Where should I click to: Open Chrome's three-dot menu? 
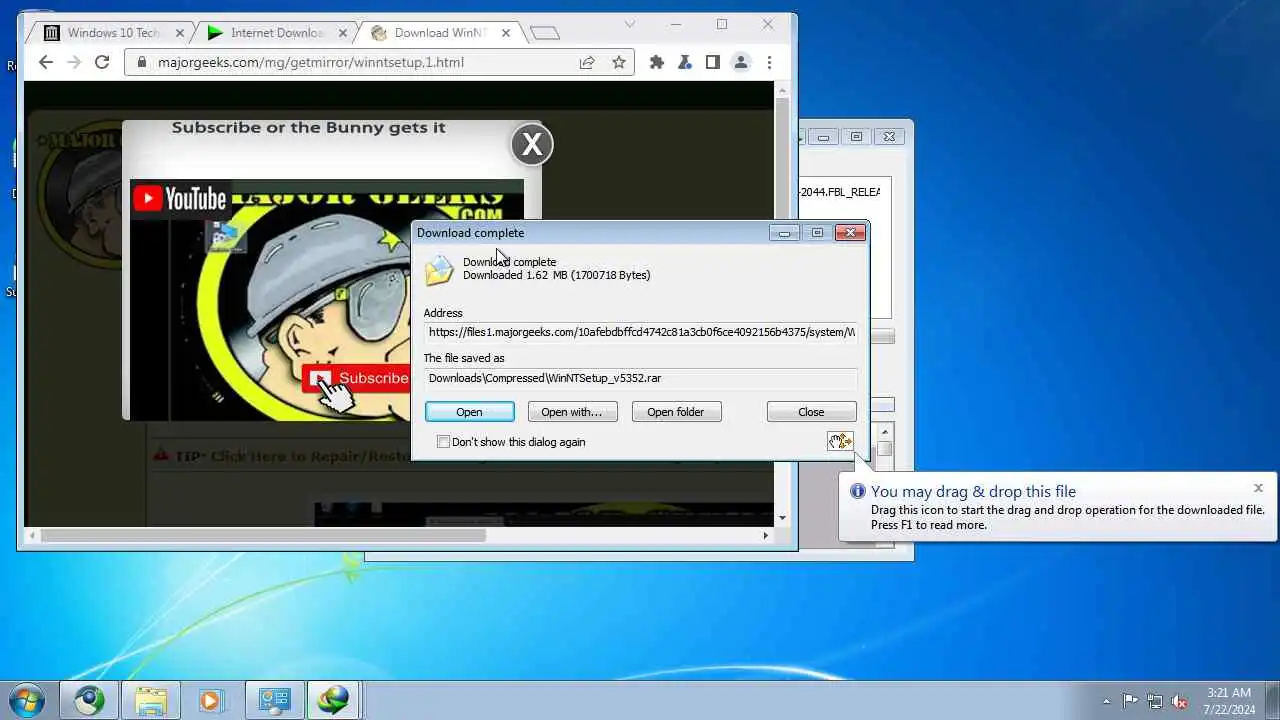tap(769, 62)
